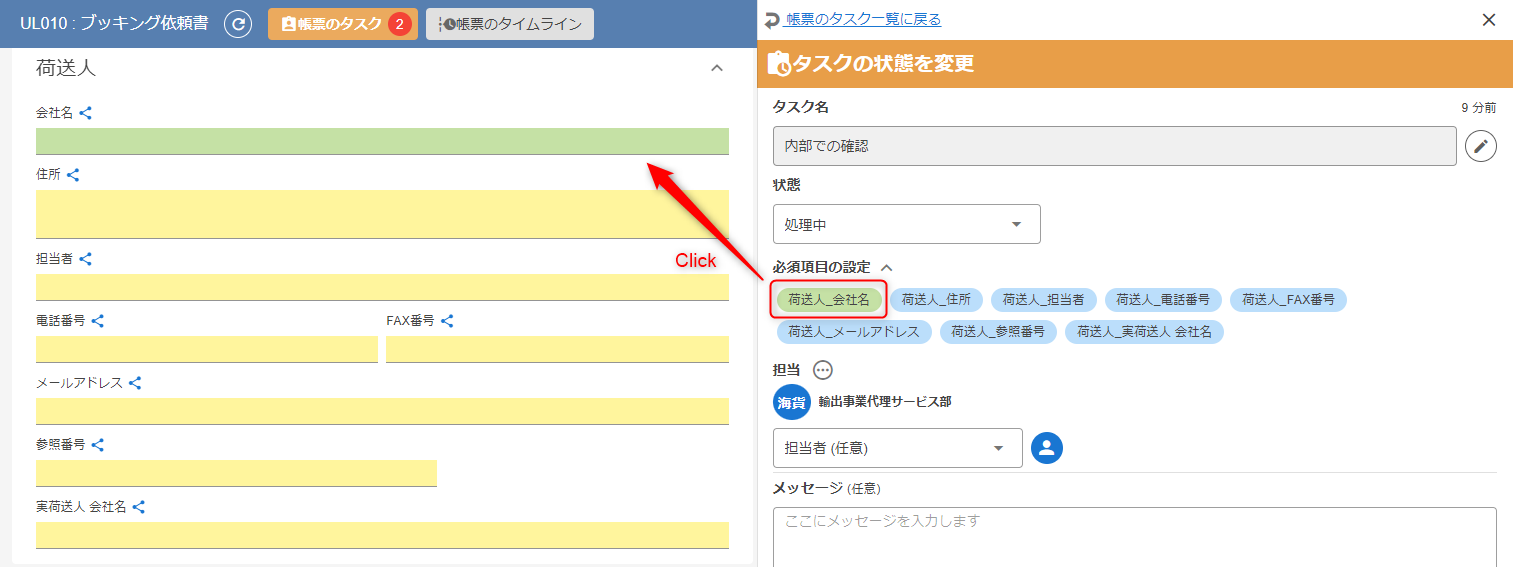Image resolution: width=1513 pixels, height=567 pixels.
Task: Toggle the 荷送人_メールアドレス required item chip
Action: (854, 332)
